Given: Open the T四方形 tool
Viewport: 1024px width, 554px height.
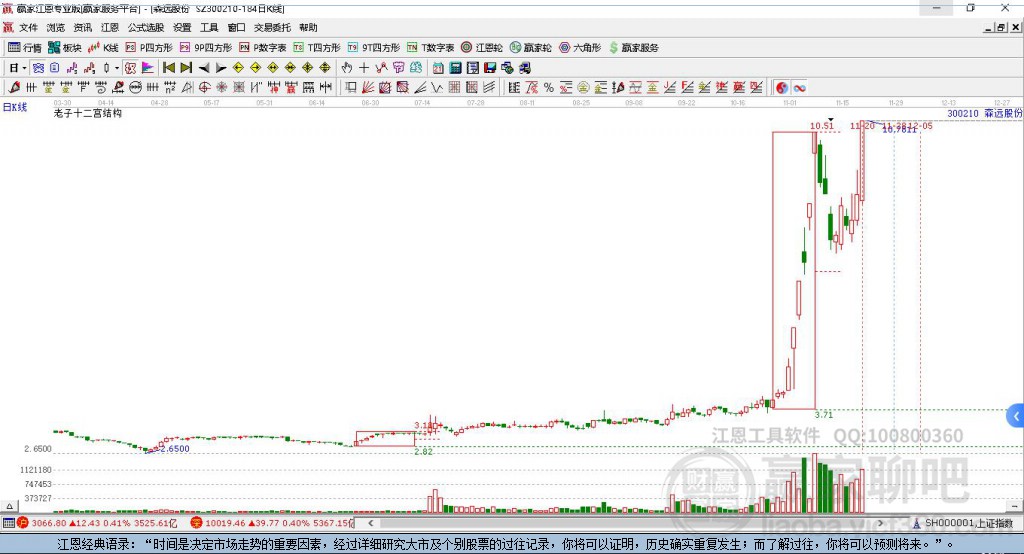Looking at the screenshot, I should [x=317, y=48].
